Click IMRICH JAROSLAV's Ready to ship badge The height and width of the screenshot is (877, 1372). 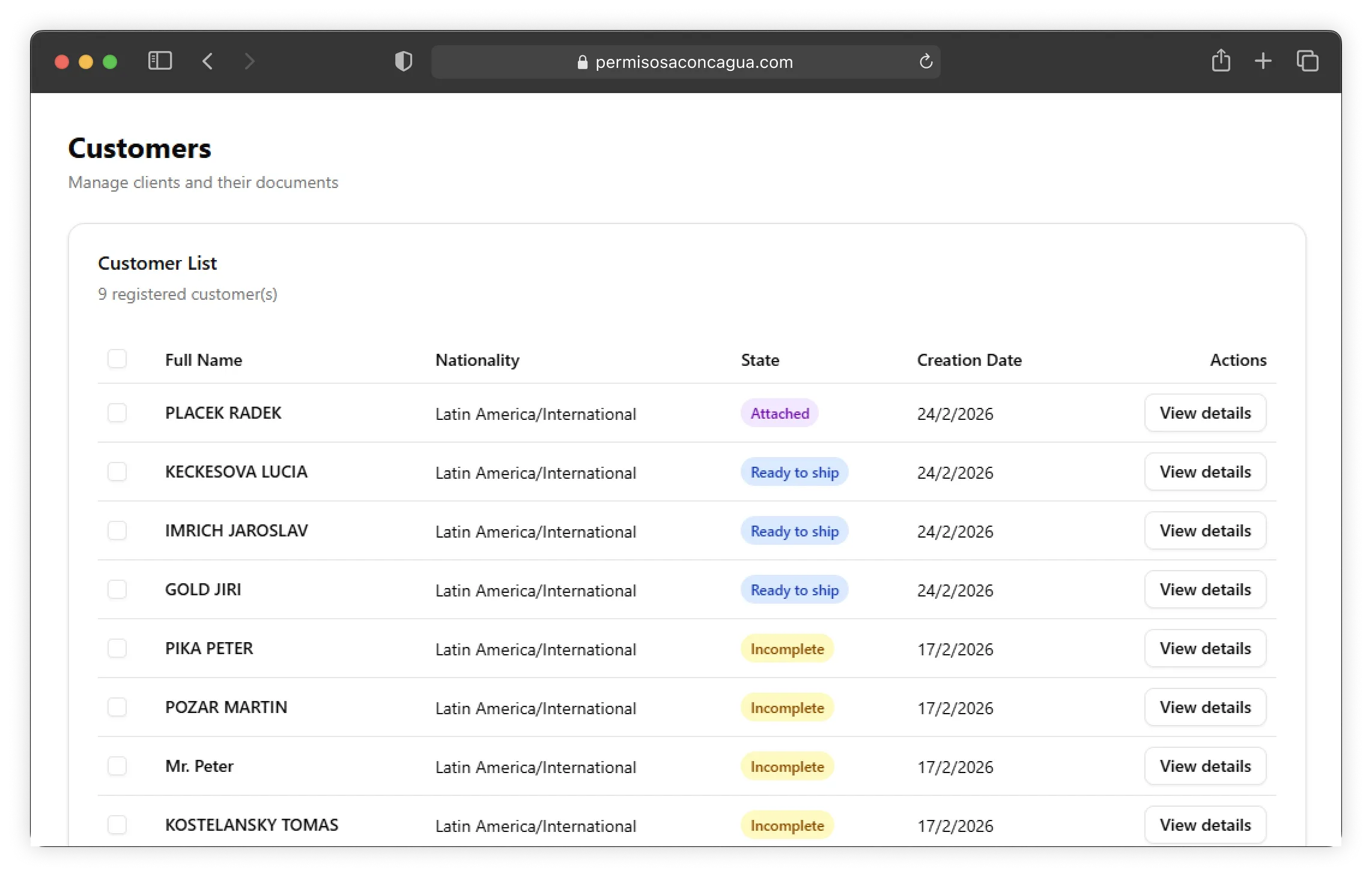794,531
